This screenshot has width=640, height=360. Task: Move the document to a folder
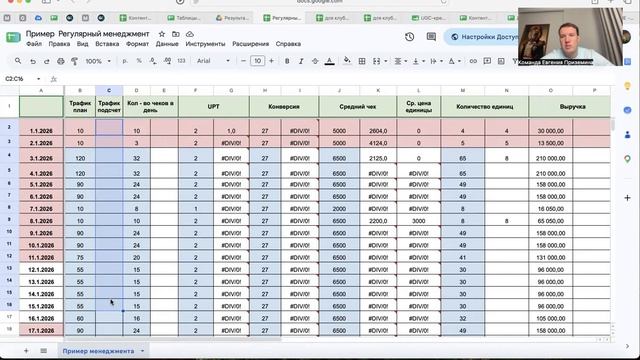point(176,34)
